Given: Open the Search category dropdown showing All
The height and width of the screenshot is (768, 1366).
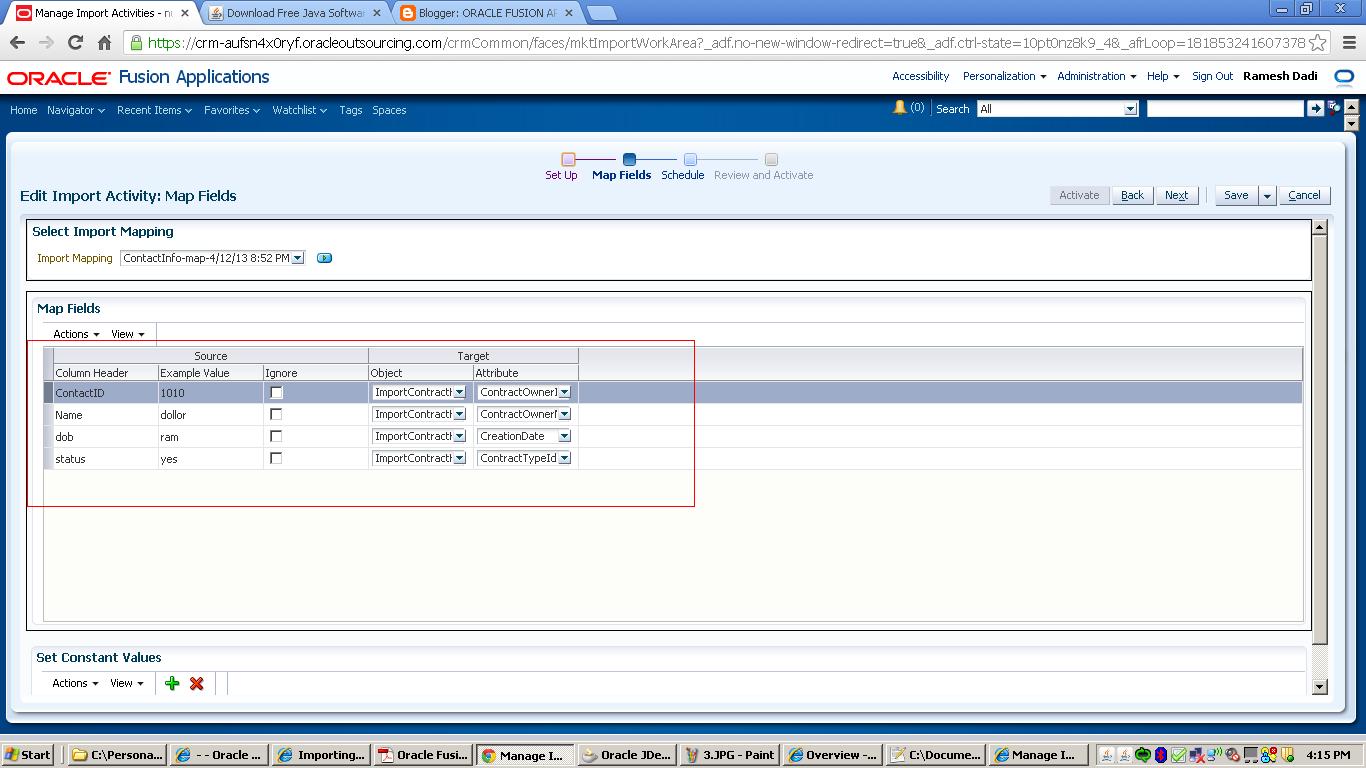Looking at the screenshot, I should point(1057,109).
